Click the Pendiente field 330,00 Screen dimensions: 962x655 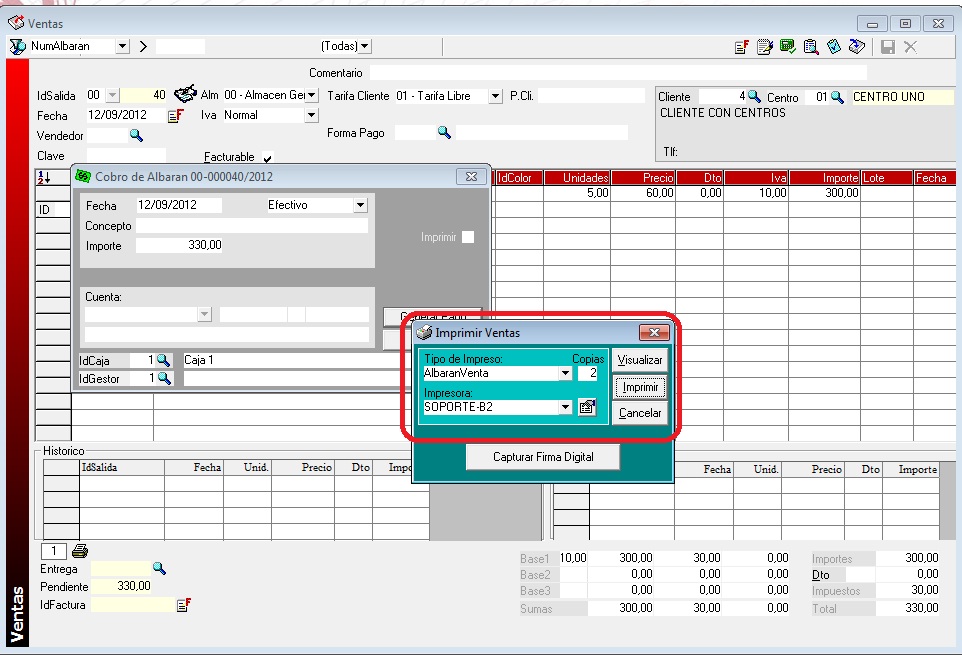click(121, 586)
